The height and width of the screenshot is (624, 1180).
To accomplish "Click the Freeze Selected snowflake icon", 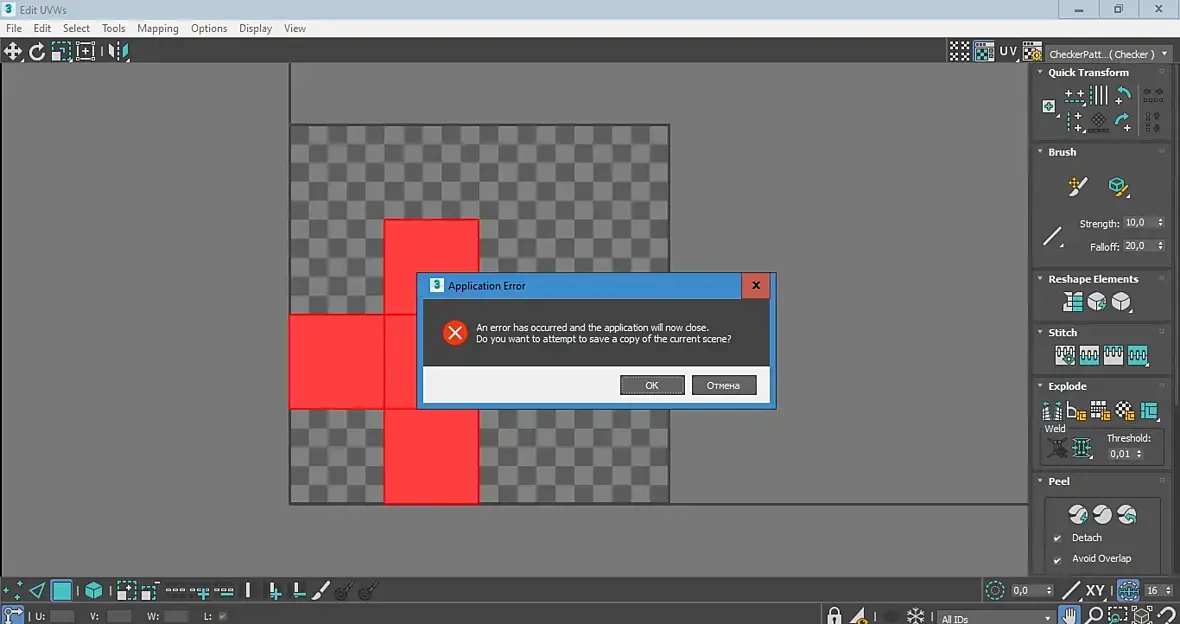I will pyautogui.click(x=915, y=615).
